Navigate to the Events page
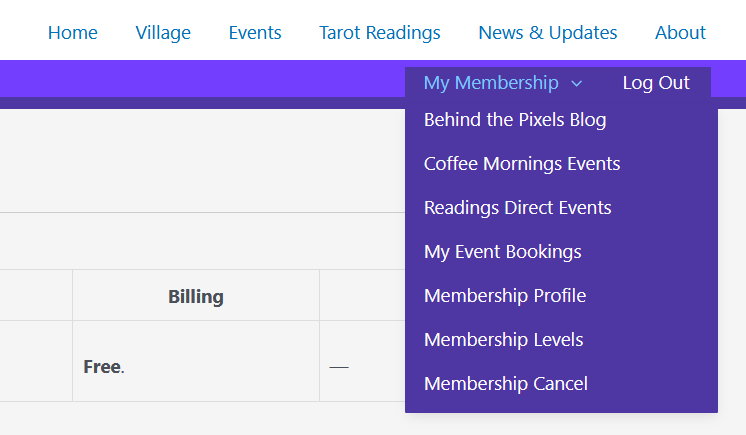Viewport: 746px width, 435px height. (255, 33)
